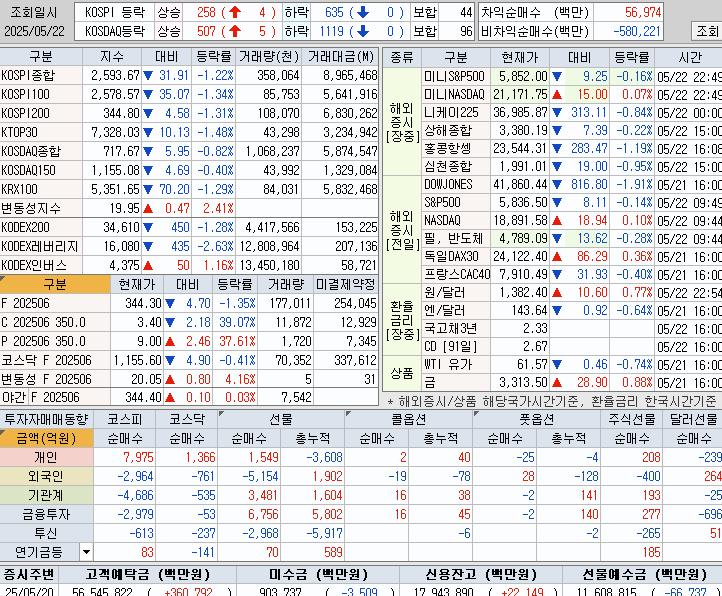Click the 거래량(천) column header
The height and width of the screenshot is (596, 722).
[x=269, y=57]
